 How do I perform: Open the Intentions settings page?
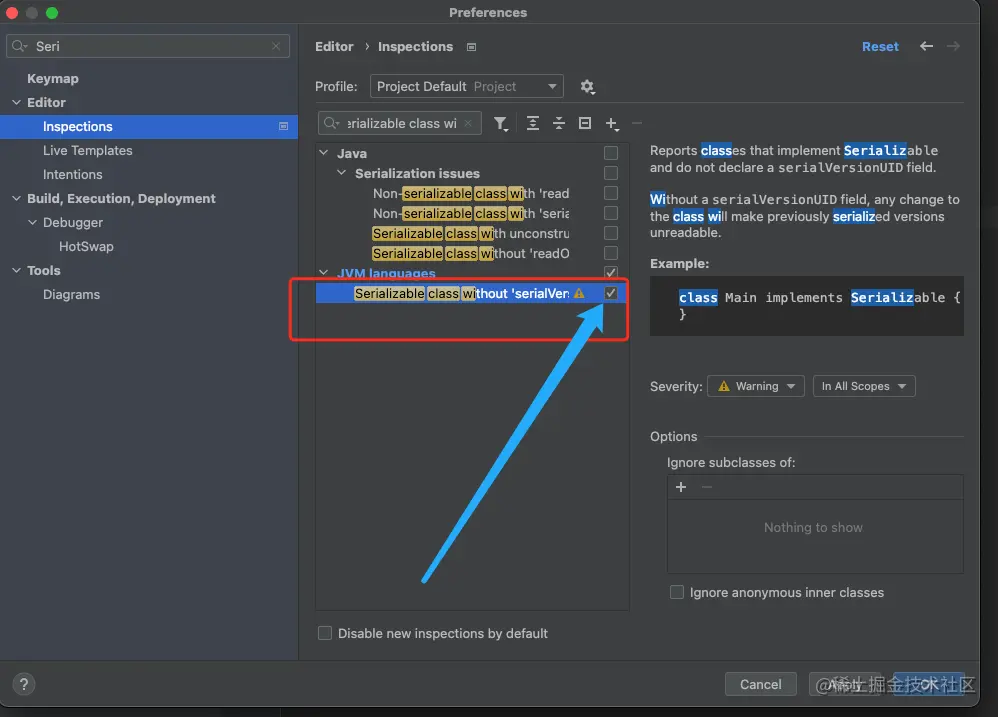[x=73, y=174]
